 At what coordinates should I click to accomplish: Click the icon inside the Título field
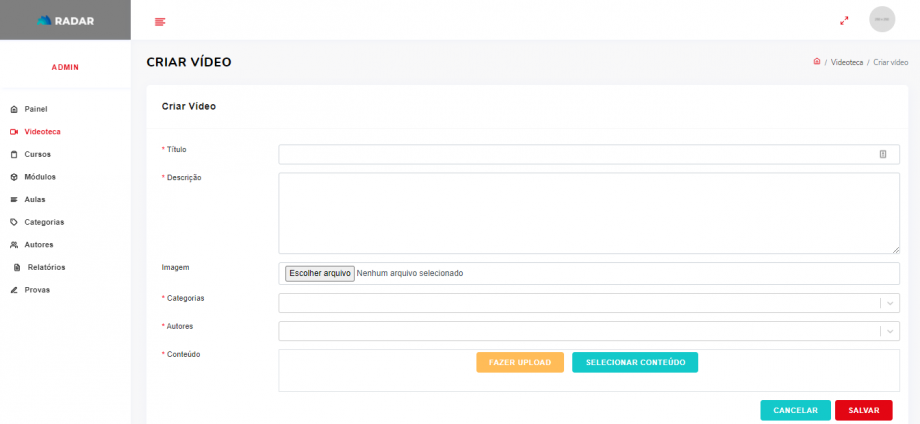point(883,154)
